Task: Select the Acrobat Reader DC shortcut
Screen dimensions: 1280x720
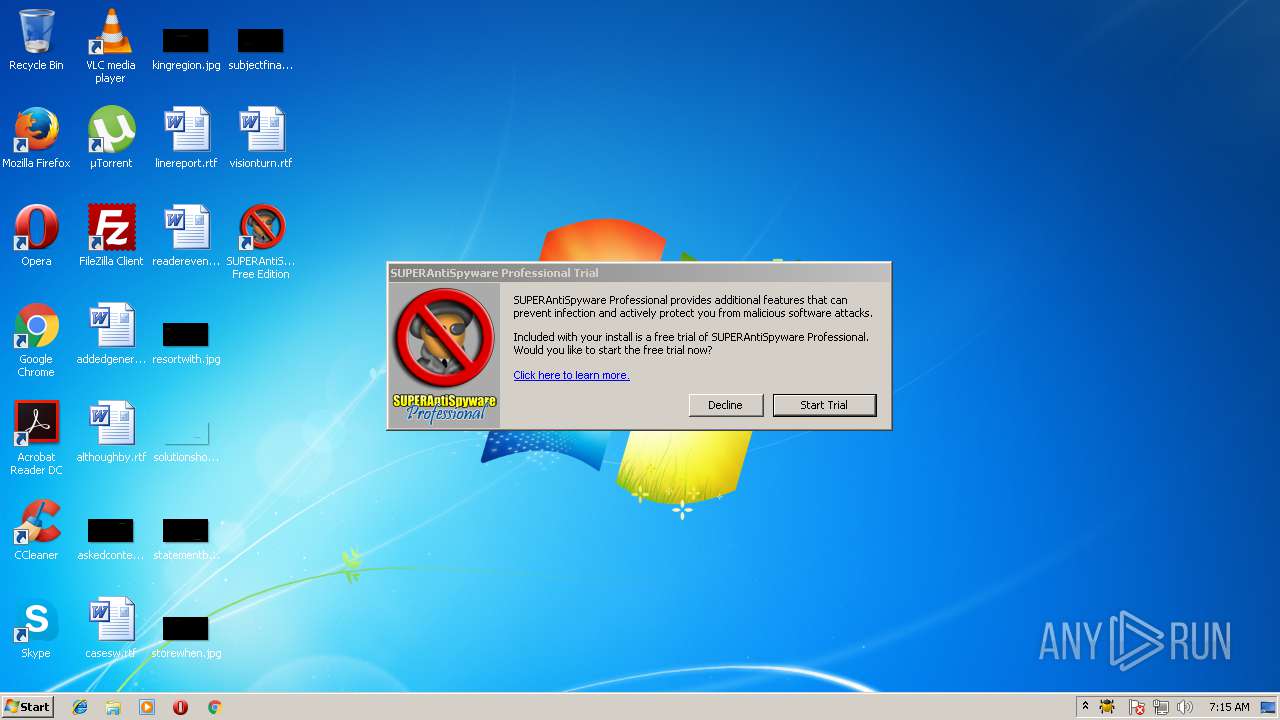Action: pos(36,438)
